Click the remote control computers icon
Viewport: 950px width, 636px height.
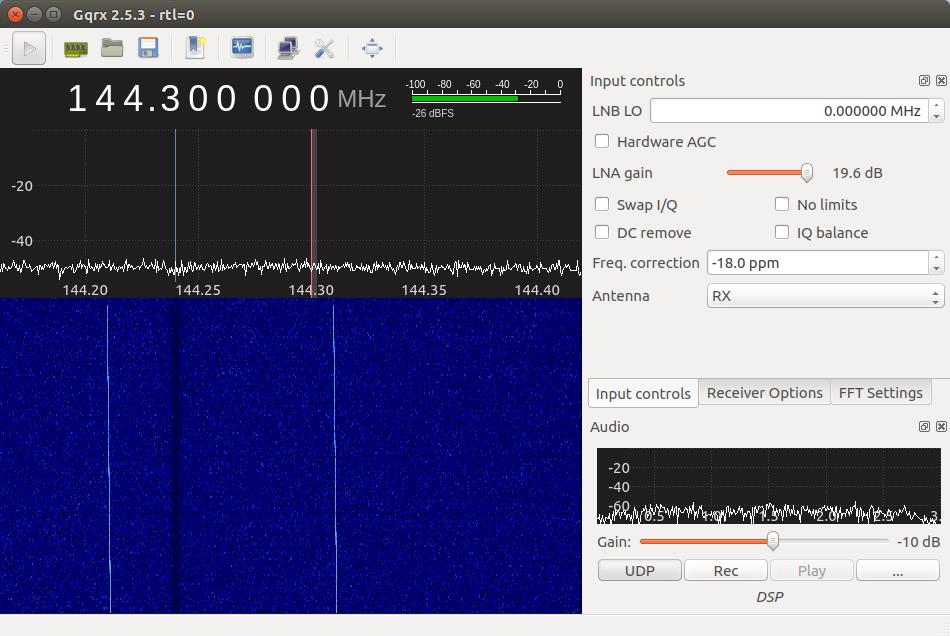click(288, 48)
